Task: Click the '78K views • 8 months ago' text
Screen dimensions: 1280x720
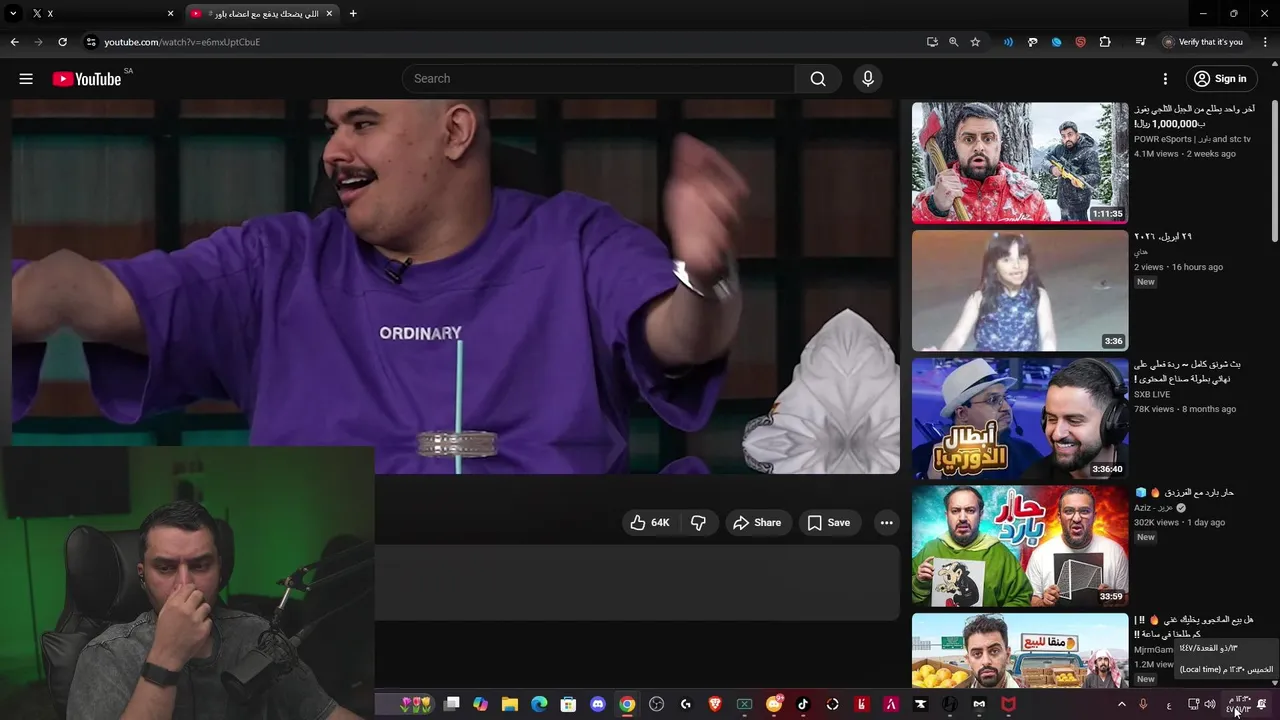Action: [1185, 409]
